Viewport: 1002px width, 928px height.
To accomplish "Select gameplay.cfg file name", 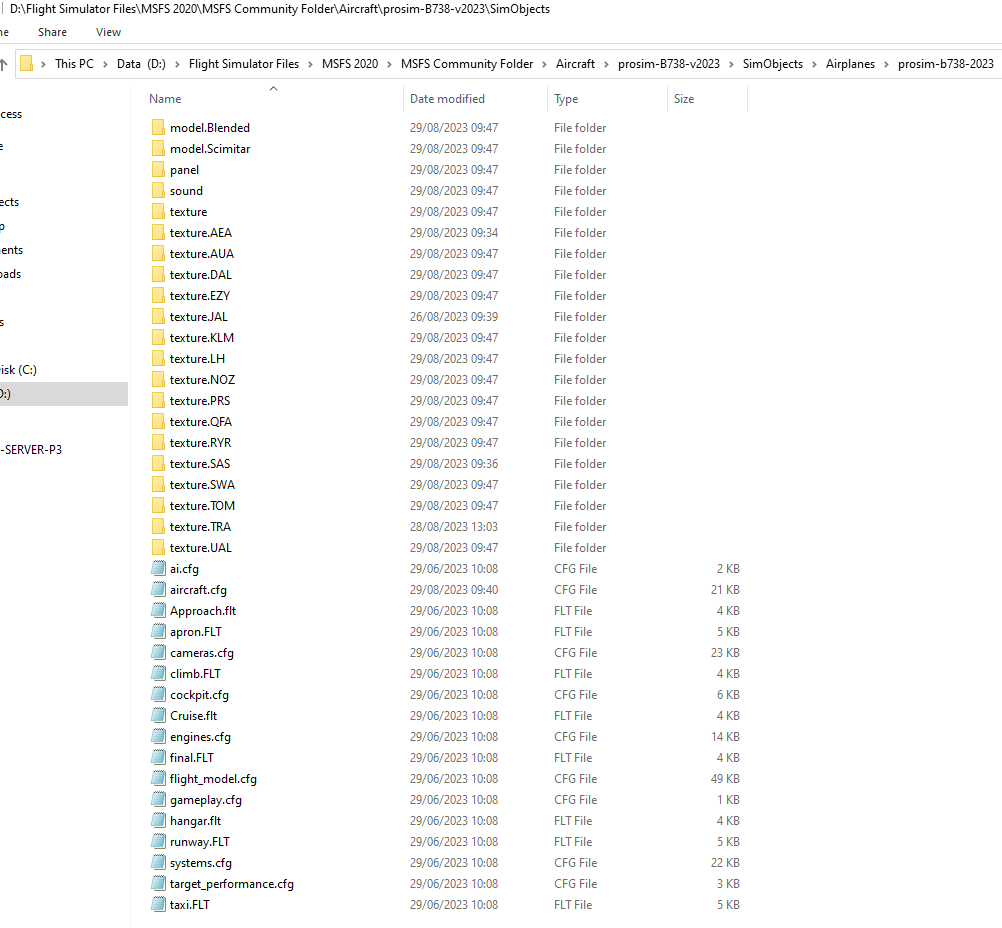I will pyautogui.click(x=205, y=800).
